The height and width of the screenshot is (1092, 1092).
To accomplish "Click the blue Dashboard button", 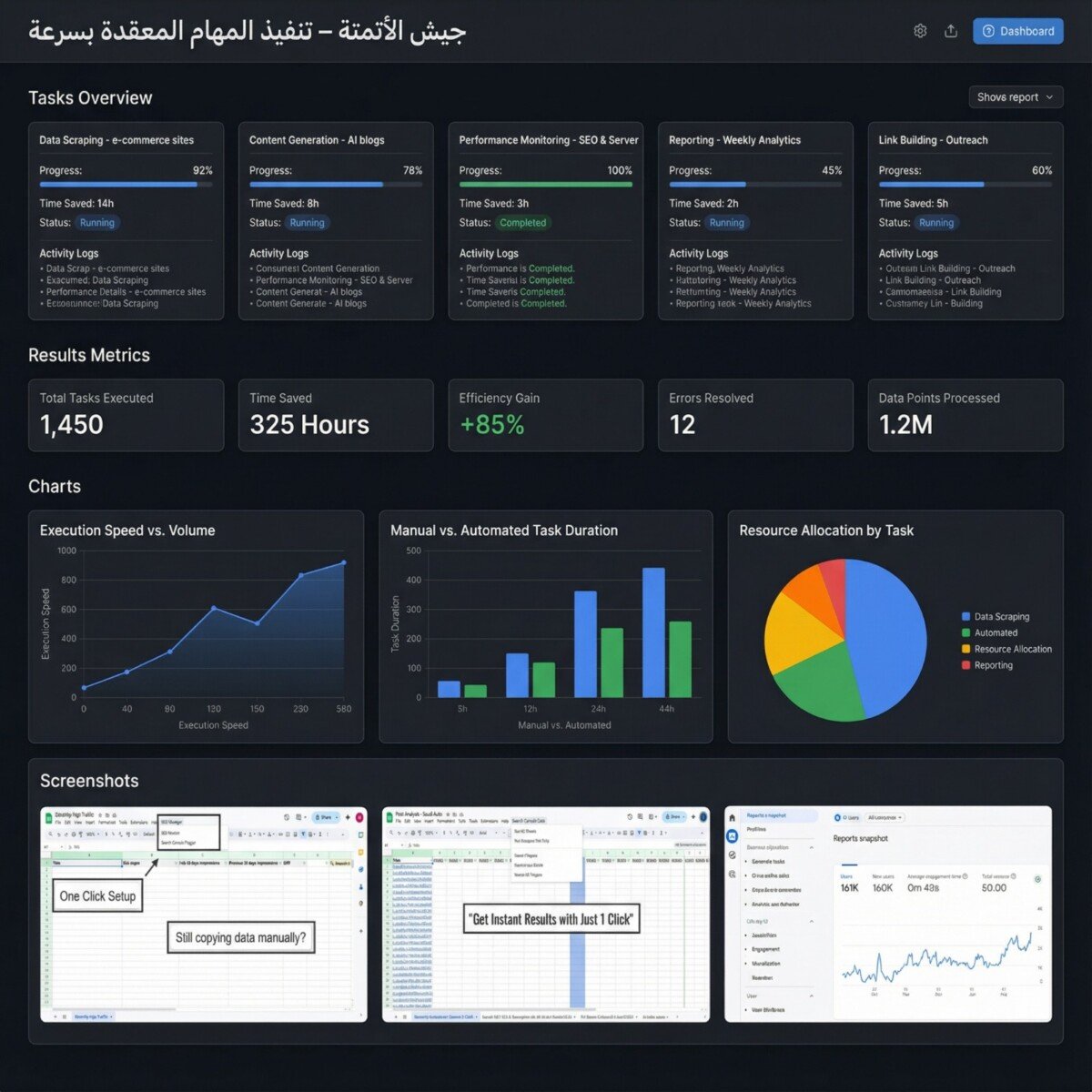I will [x=1017, y=31].
